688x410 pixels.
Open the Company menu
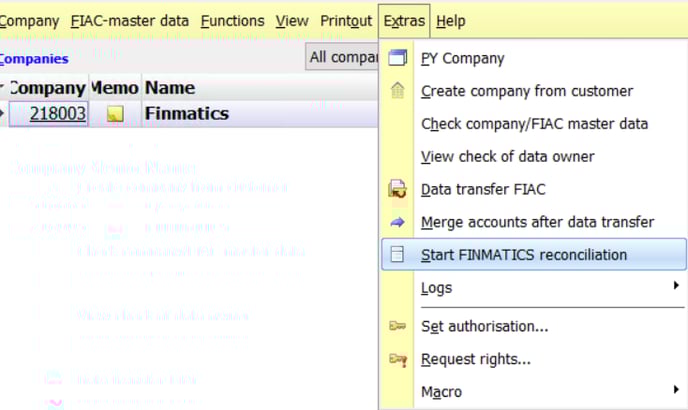tap(29, 21)
